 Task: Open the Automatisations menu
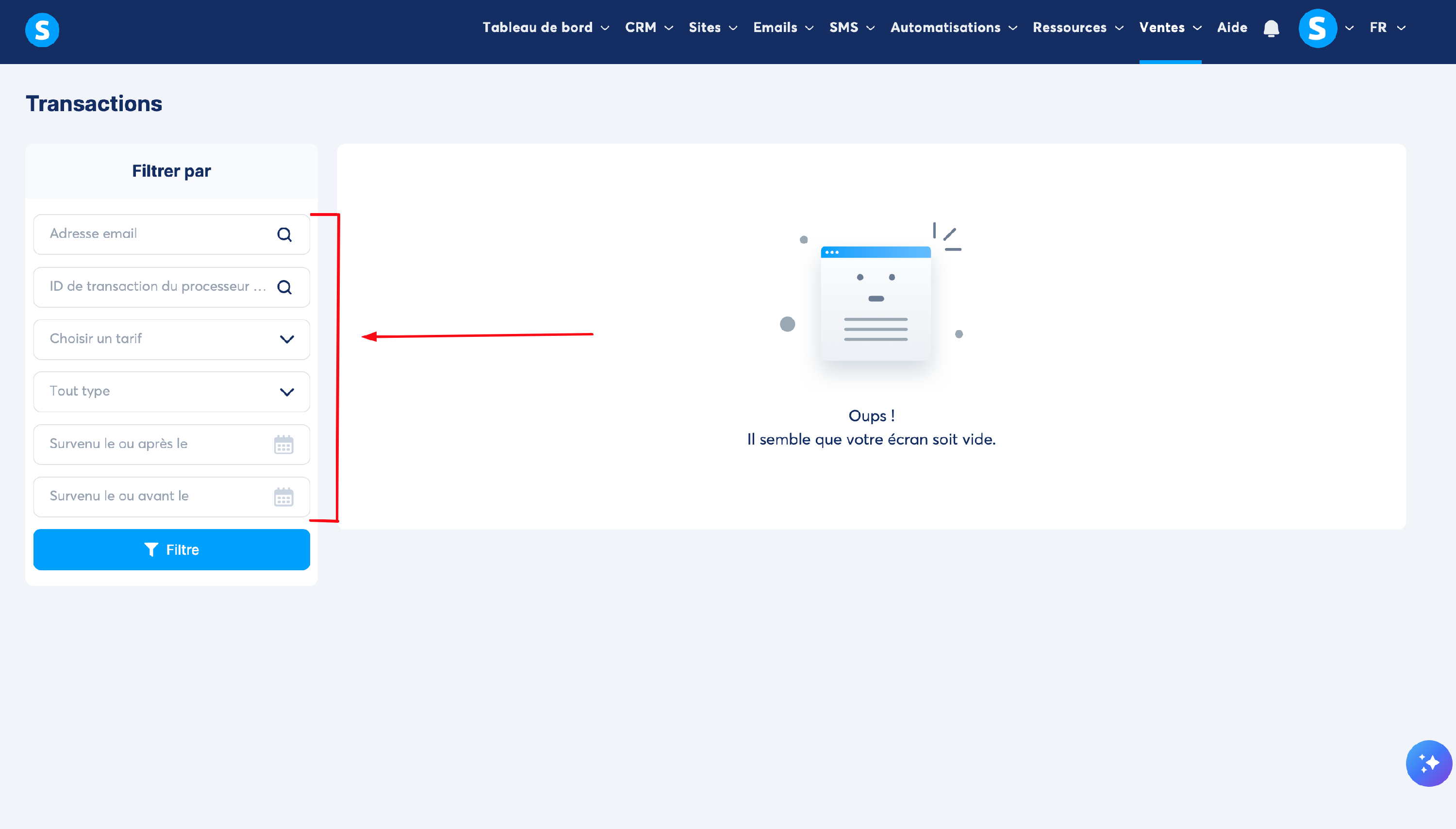[953, 27]
